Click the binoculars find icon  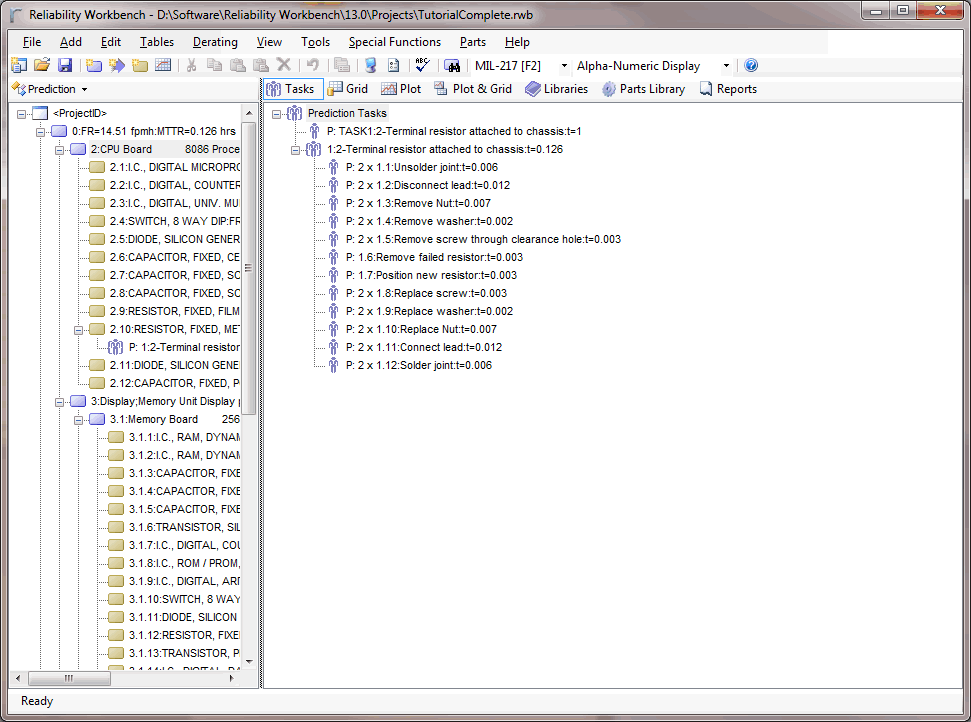pyautogui.click(x=452, y=66)
